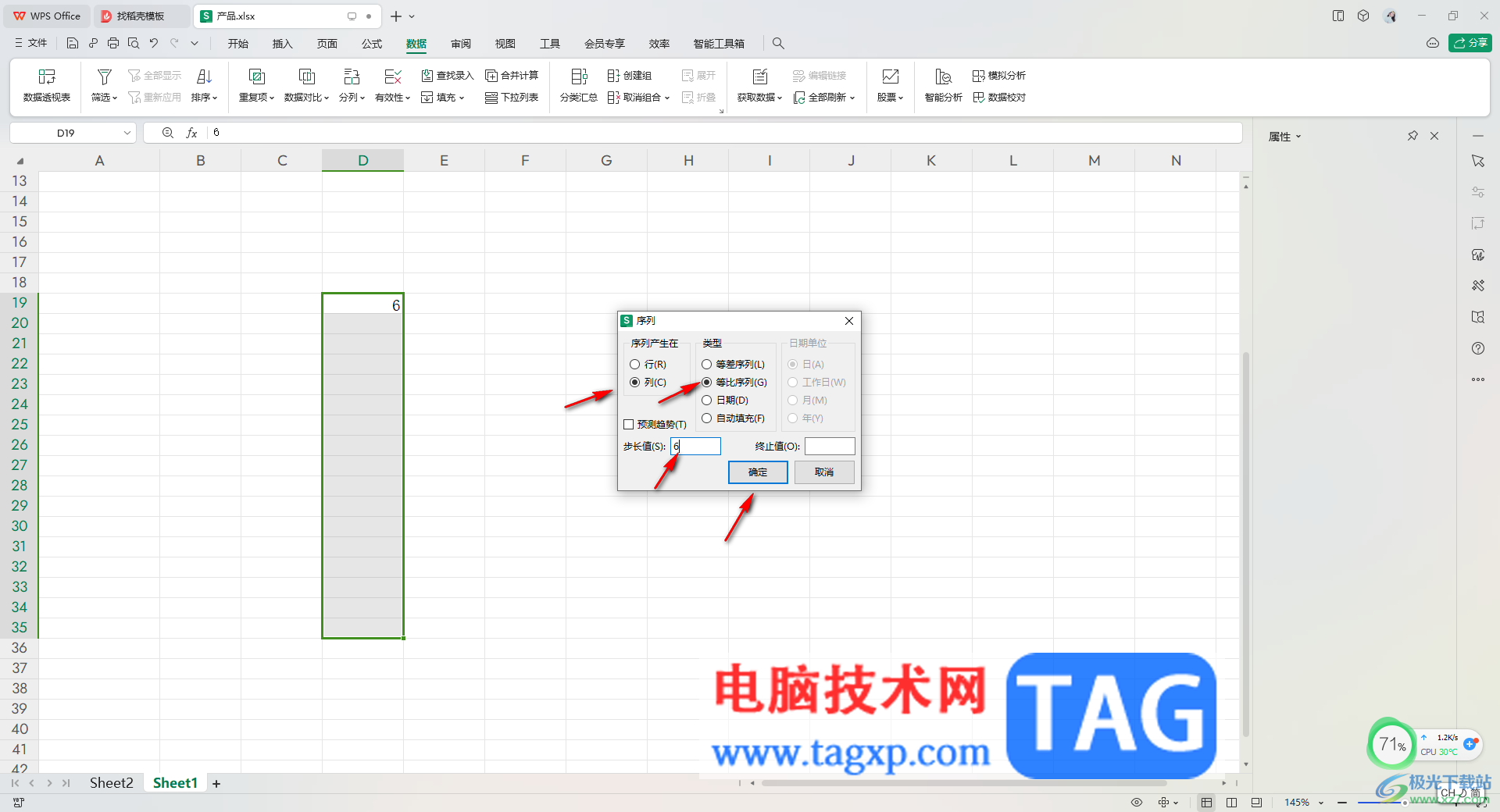The height and width of the screenshot is (812, 1500).
Task: Select Linear series (等差序列) option
Action: click(x=707, y=365)
